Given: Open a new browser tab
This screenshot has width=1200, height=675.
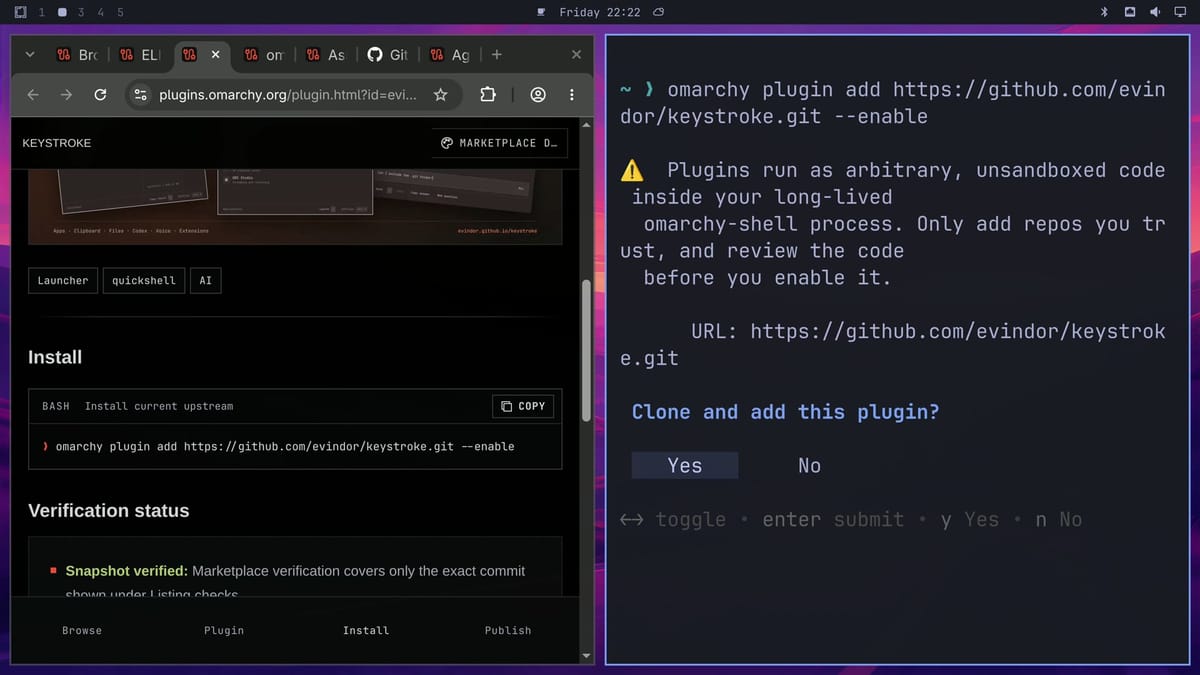Looking at the screenshot, I should (497, 55).
